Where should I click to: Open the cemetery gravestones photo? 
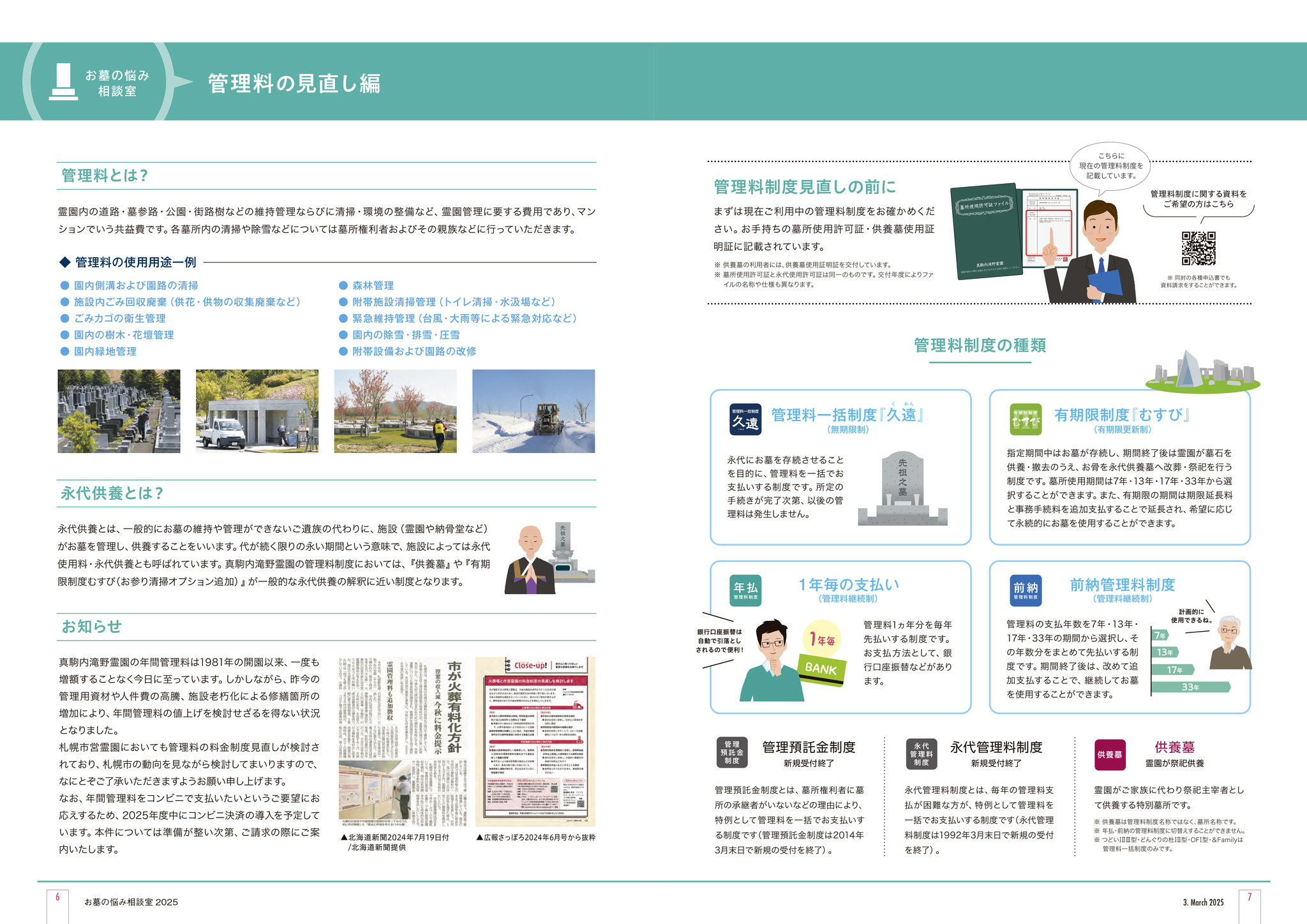click(x=119, y=411)
